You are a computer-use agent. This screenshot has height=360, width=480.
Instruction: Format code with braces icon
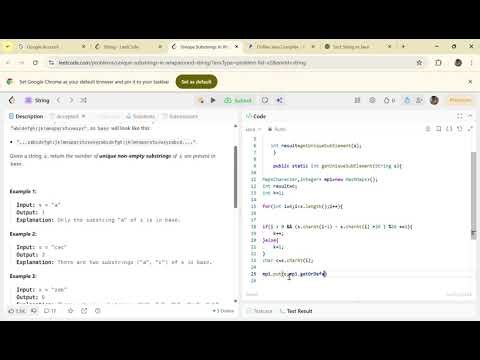[449, 129]
